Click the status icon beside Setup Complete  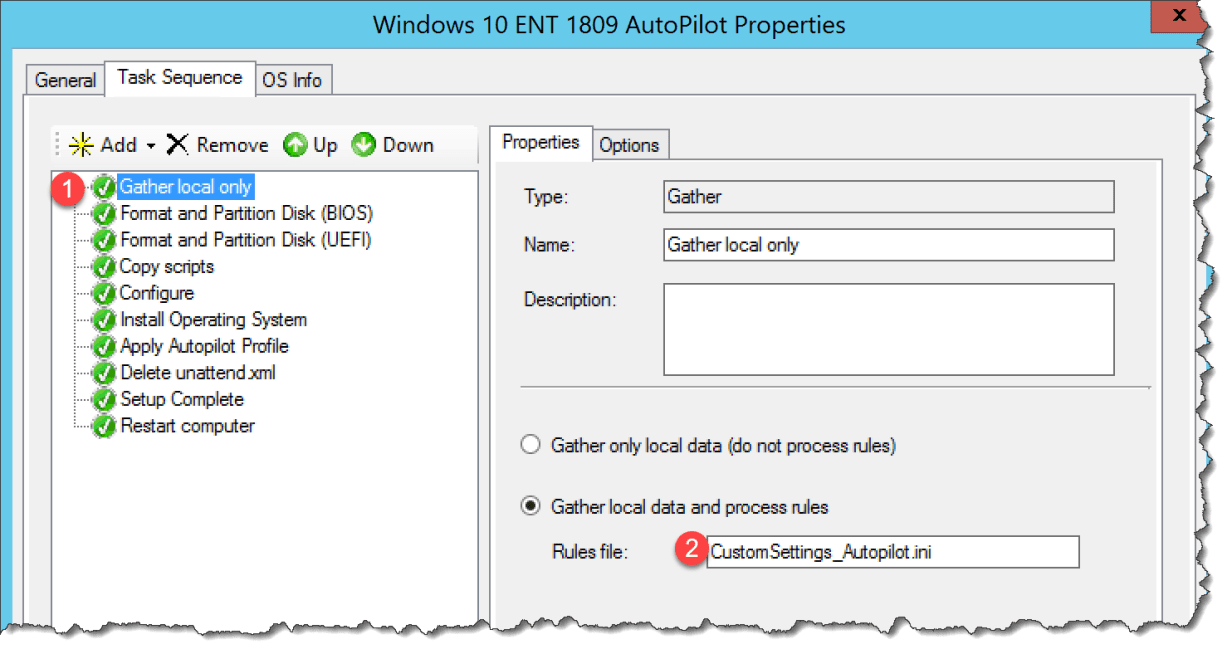(105, 399)
